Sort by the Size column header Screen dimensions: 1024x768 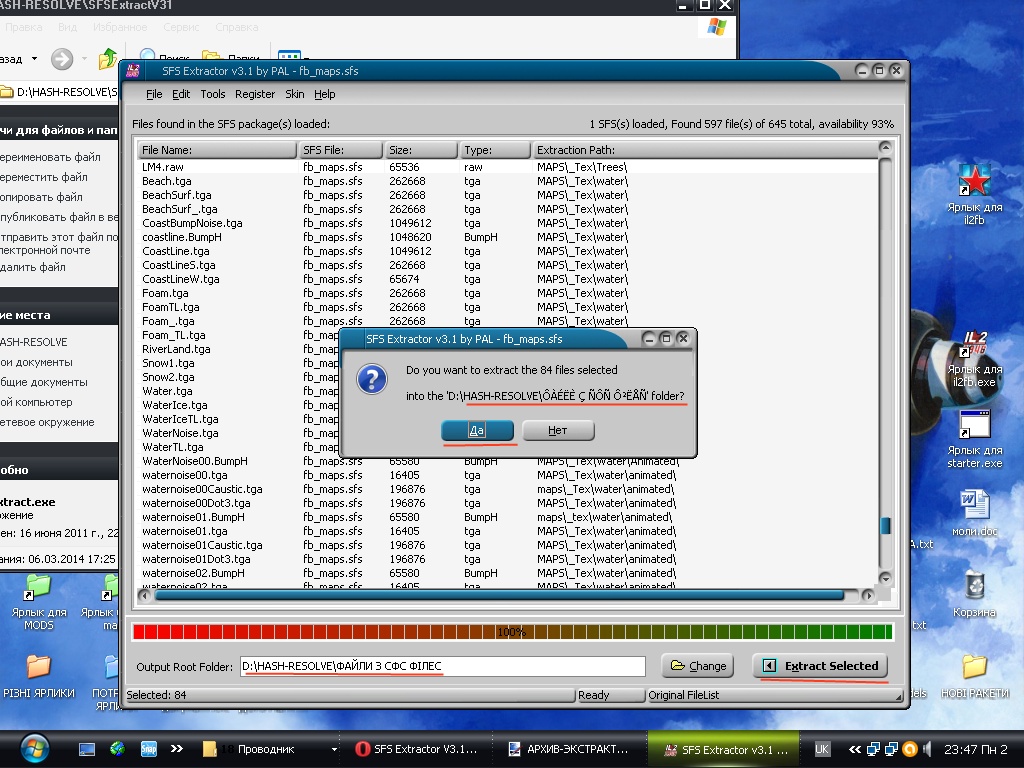[421, 150]
